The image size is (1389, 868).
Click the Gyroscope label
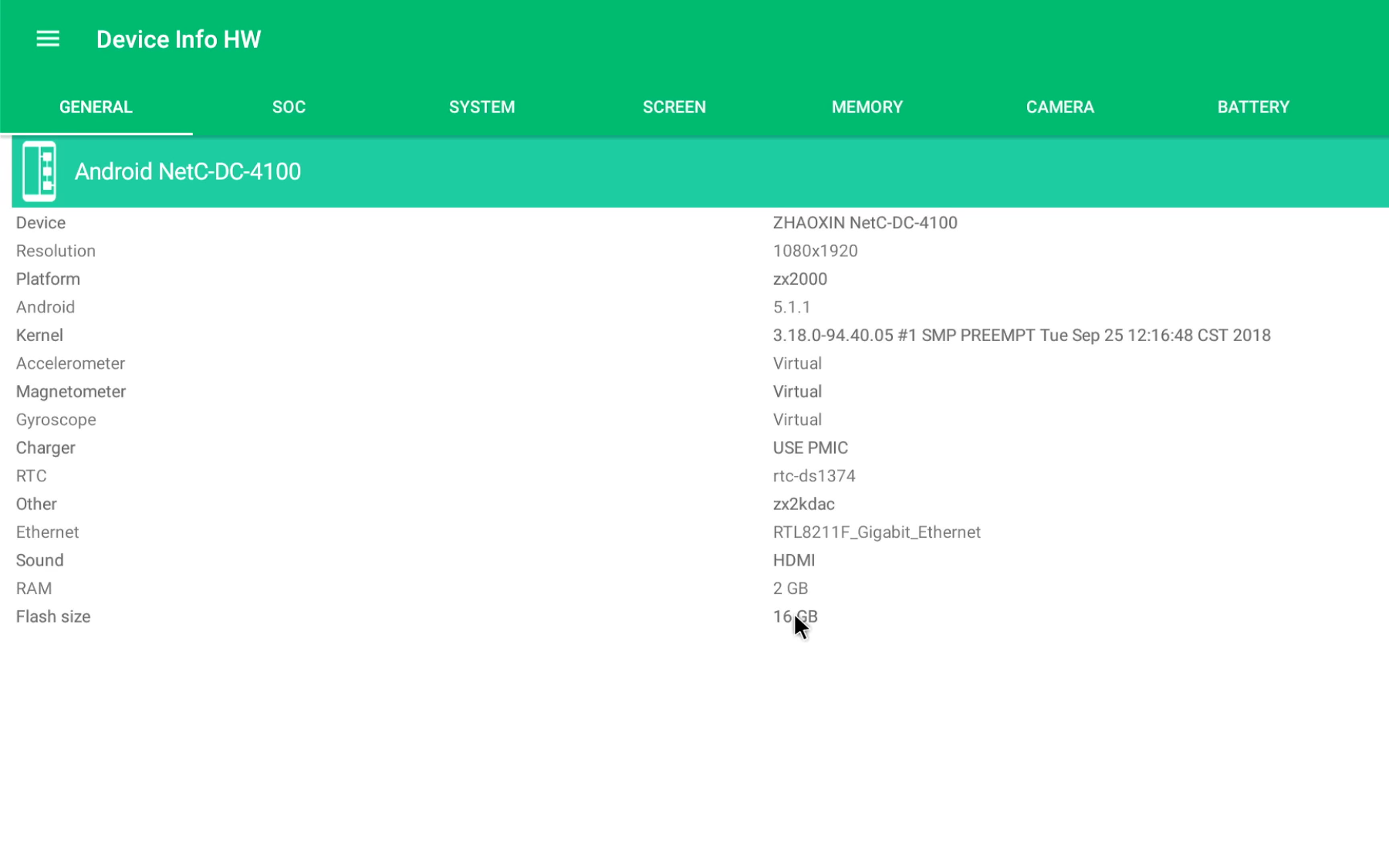coord(56,420)
